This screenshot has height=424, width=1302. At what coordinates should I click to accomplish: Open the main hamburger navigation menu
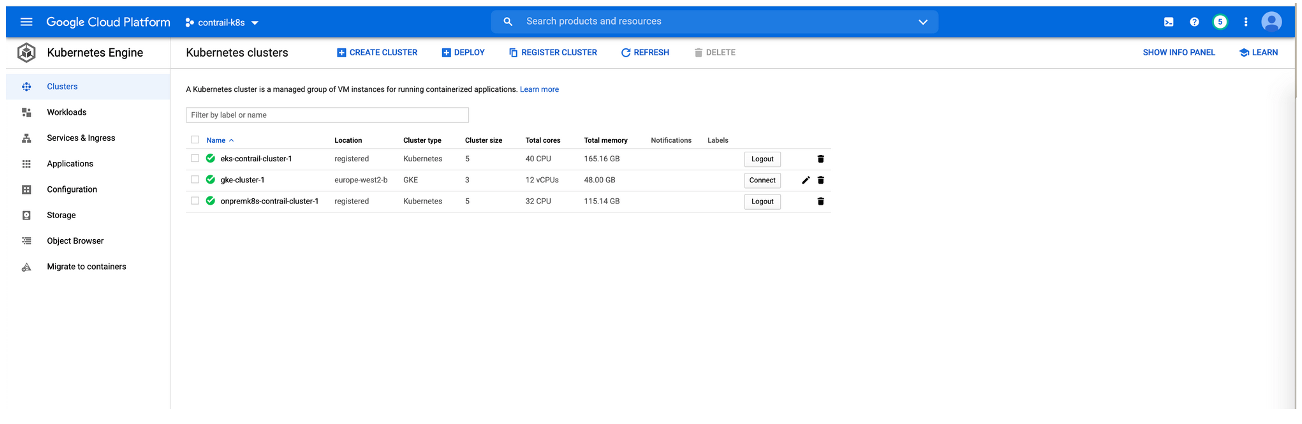click(27, 22)
